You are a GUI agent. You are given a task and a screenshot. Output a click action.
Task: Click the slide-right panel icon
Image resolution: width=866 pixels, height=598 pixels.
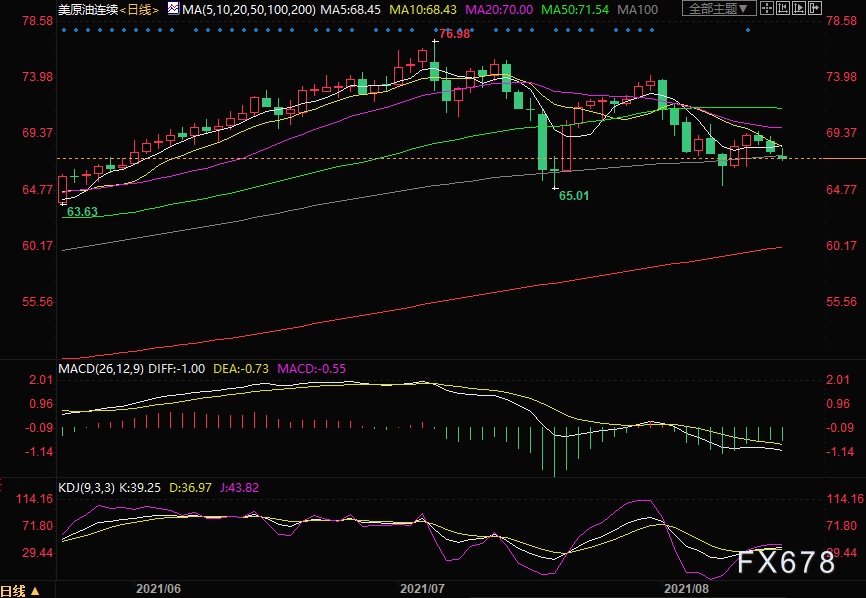pos(815,8)
